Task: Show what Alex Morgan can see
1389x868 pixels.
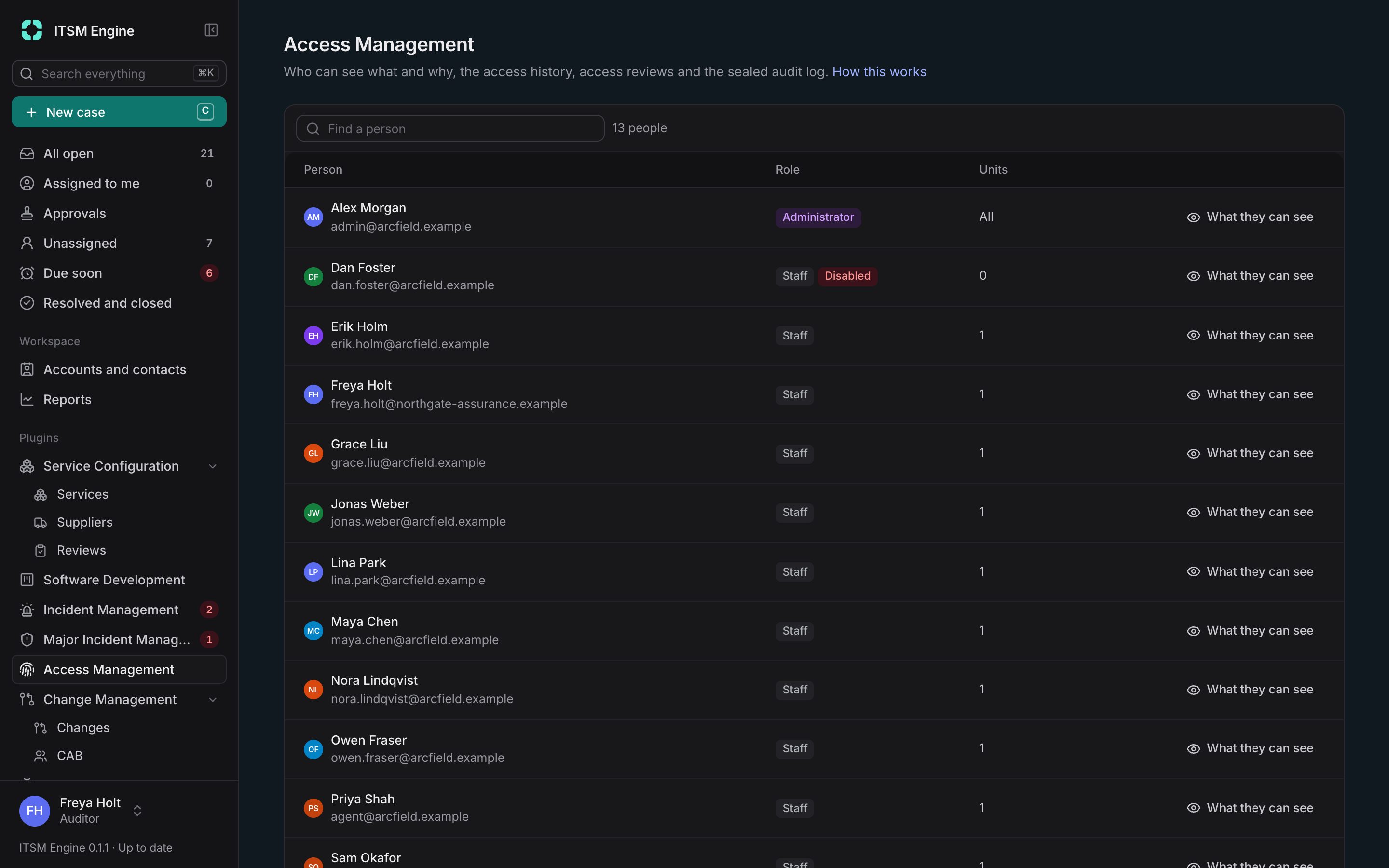Action: tap(1250, 217)
